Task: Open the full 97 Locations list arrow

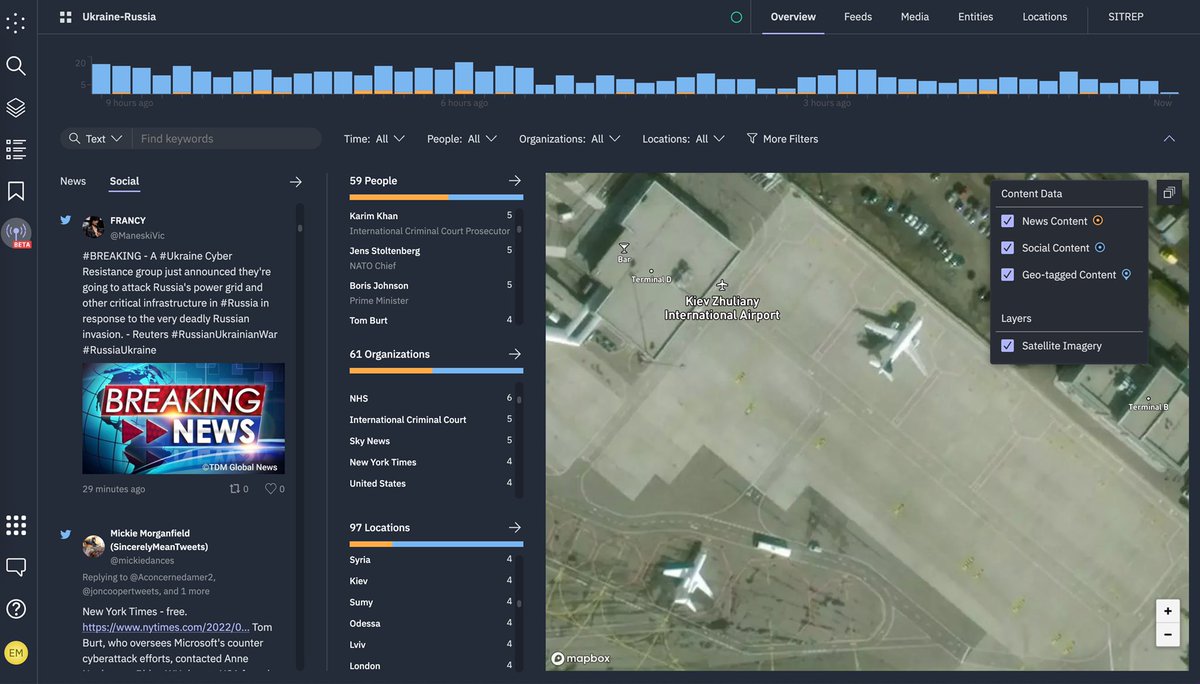Action: (x=515, y=527)
